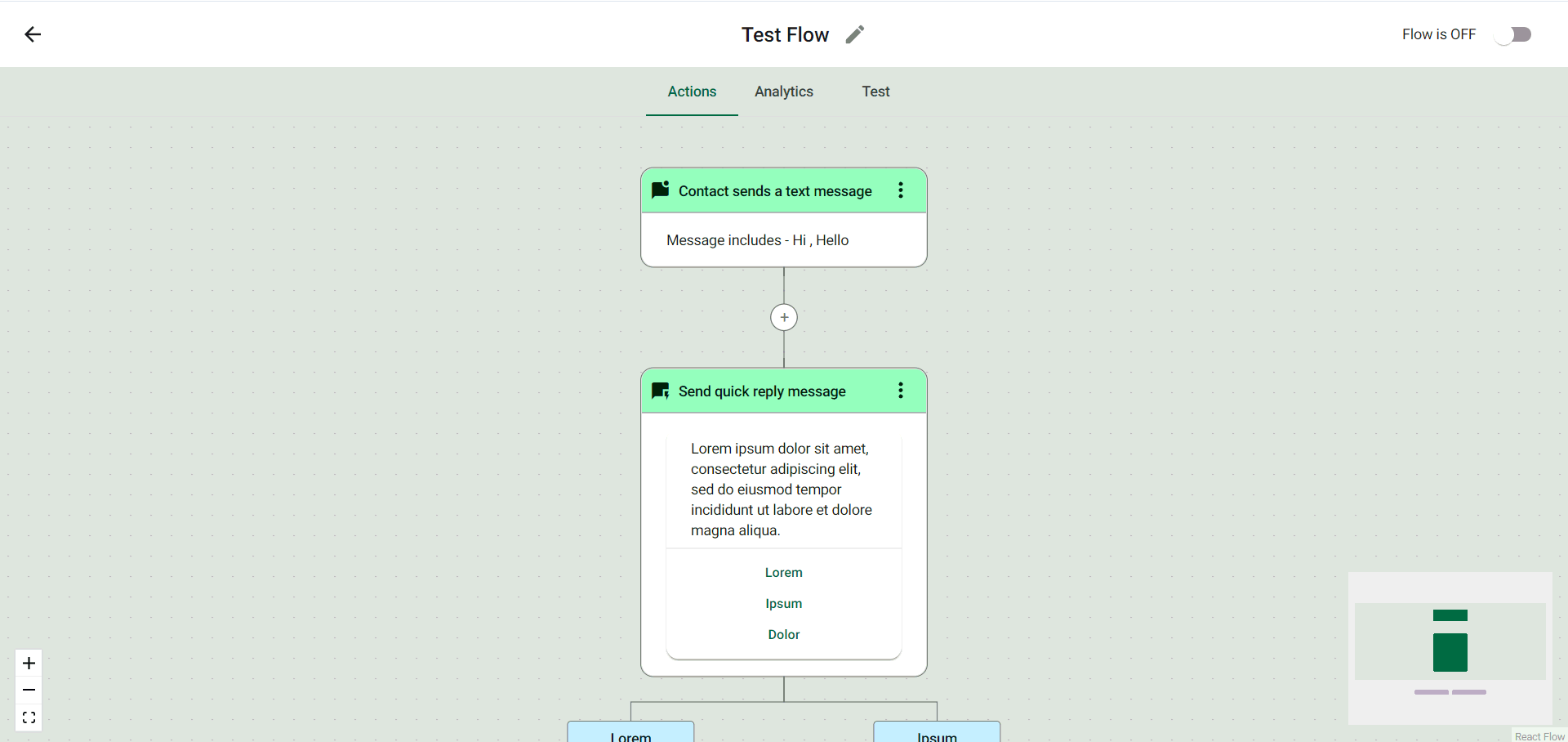Screen dimensions: 1568x742
Task: Click the quick reply message chat icon
Action: click(x=661, y=391)
